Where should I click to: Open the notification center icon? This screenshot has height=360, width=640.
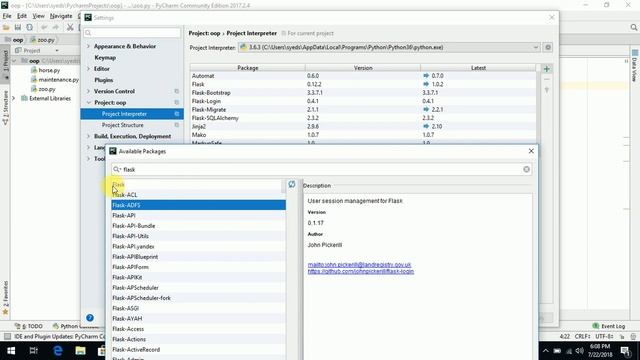pyautogui.click(x=625, y=351)
